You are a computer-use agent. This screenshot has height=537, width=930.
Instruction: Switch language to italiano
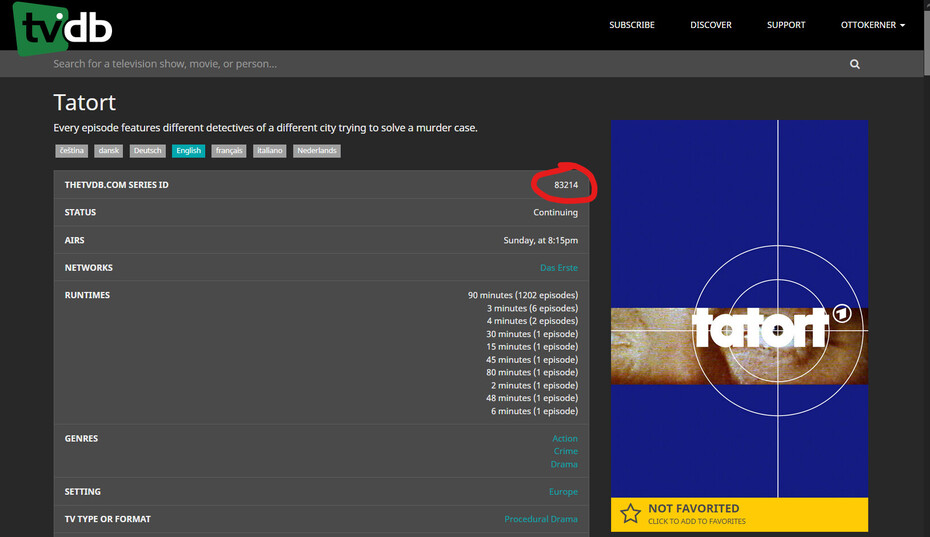point(270,151)
